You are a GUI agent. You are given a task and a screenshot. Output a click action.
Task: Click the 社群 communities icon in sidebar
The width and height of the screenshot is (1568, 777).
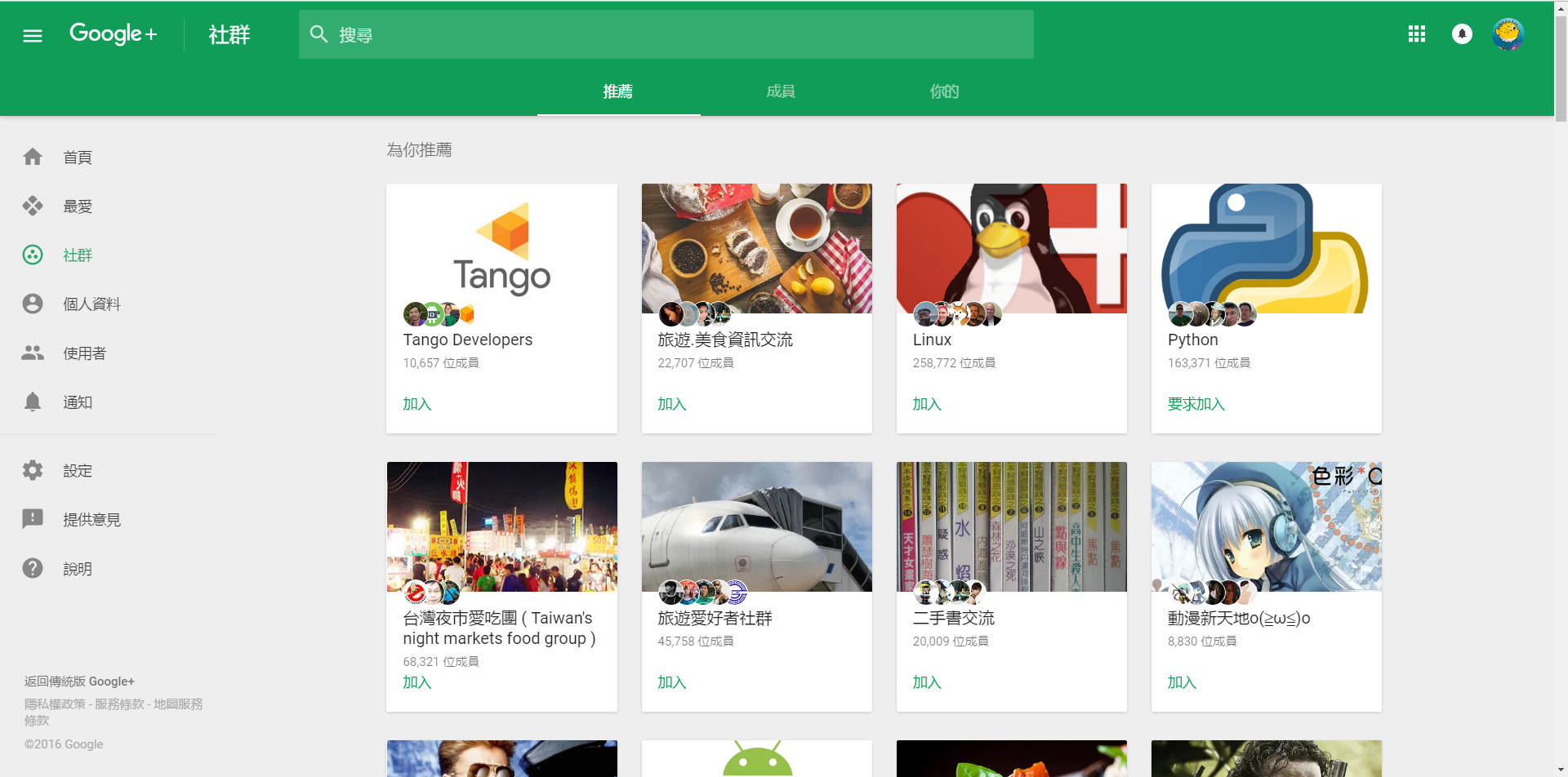click(x=33, y=255)
